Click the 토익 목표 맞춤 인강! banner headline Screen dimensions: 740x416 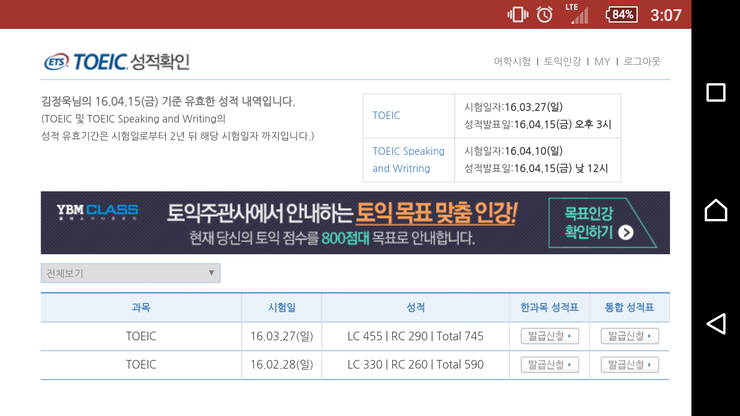437,213
